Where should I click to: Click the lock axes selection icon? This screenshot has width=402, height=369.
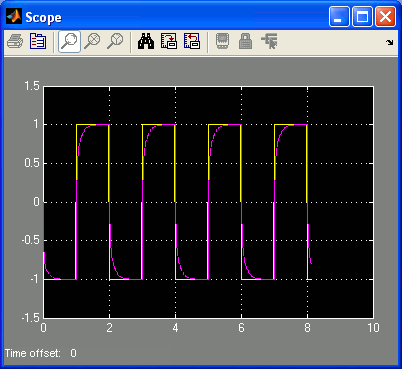point(245,42)
